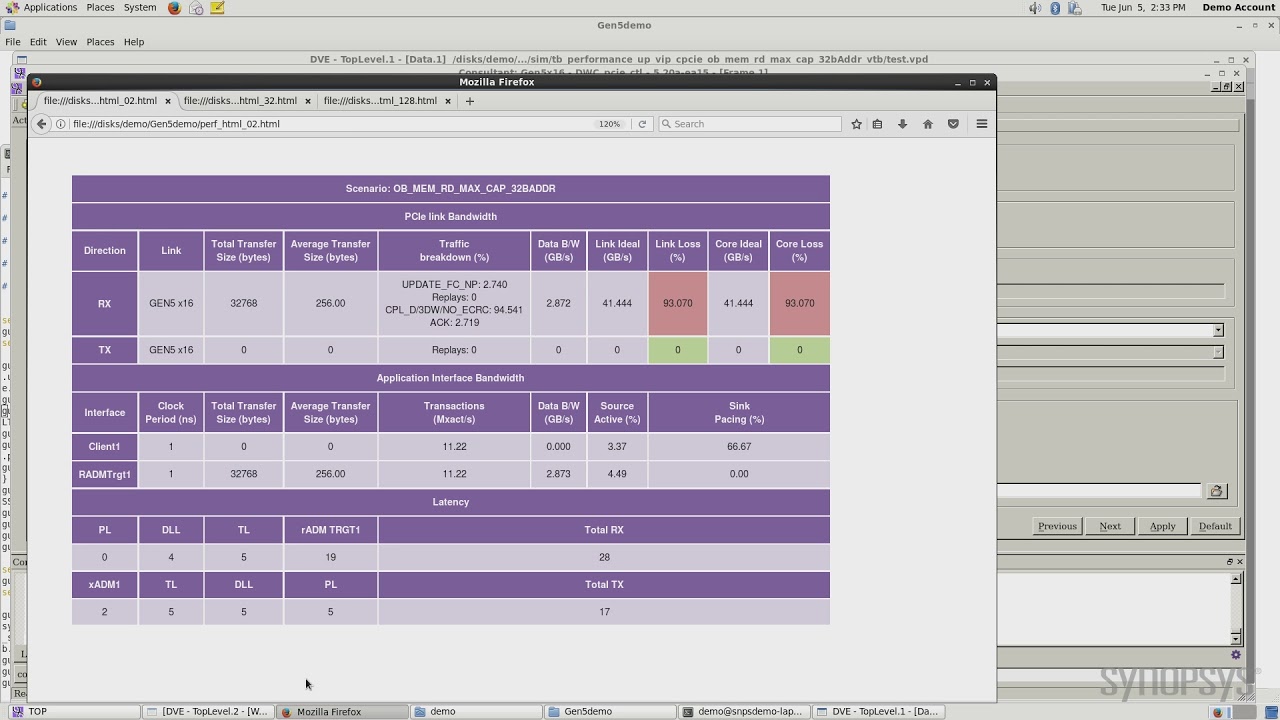Expand the second dropdown in DVE dialog
Viewport: 1280px width, 720px height.
coord(1217,352)
